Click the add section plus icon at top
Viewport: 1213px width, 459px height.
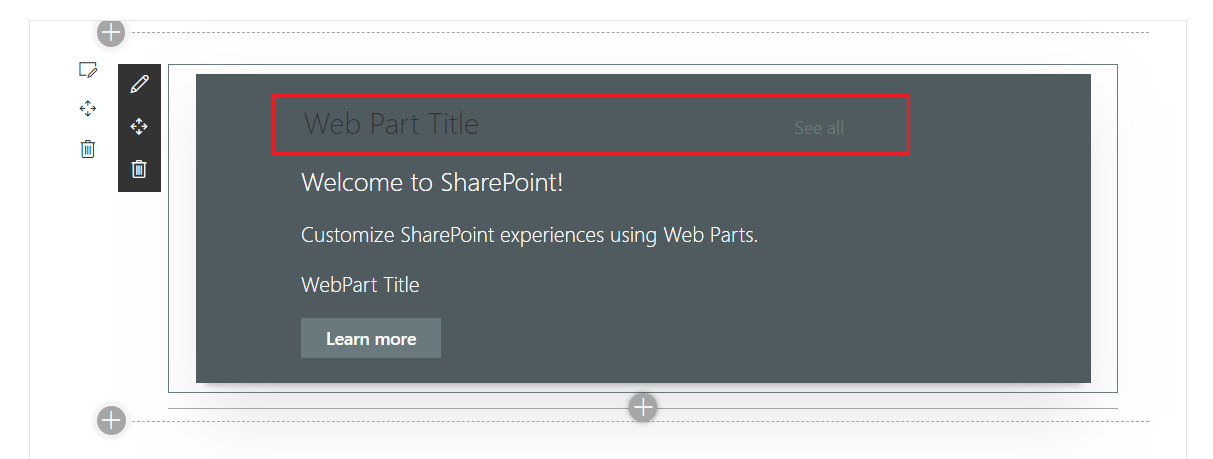point(111,32)
